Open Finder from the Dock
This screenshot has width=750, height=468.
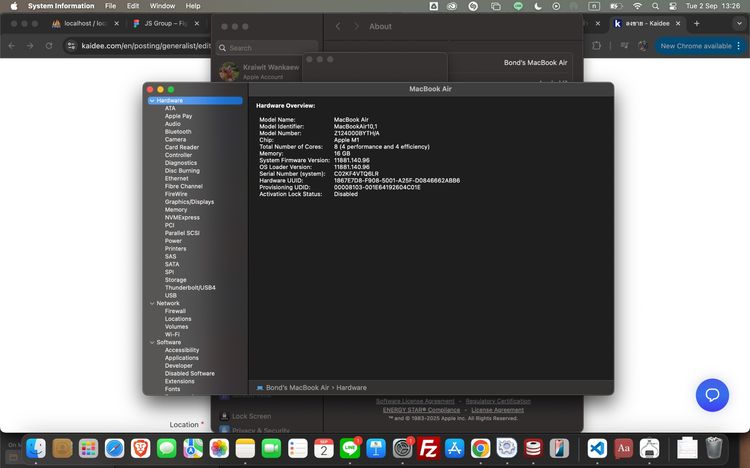(36, 448)
